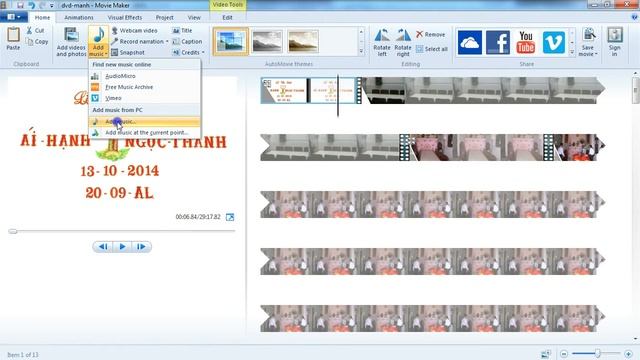640x360 pixels.
Task: Play the movie preview
Action: click(x=122, y=247)
